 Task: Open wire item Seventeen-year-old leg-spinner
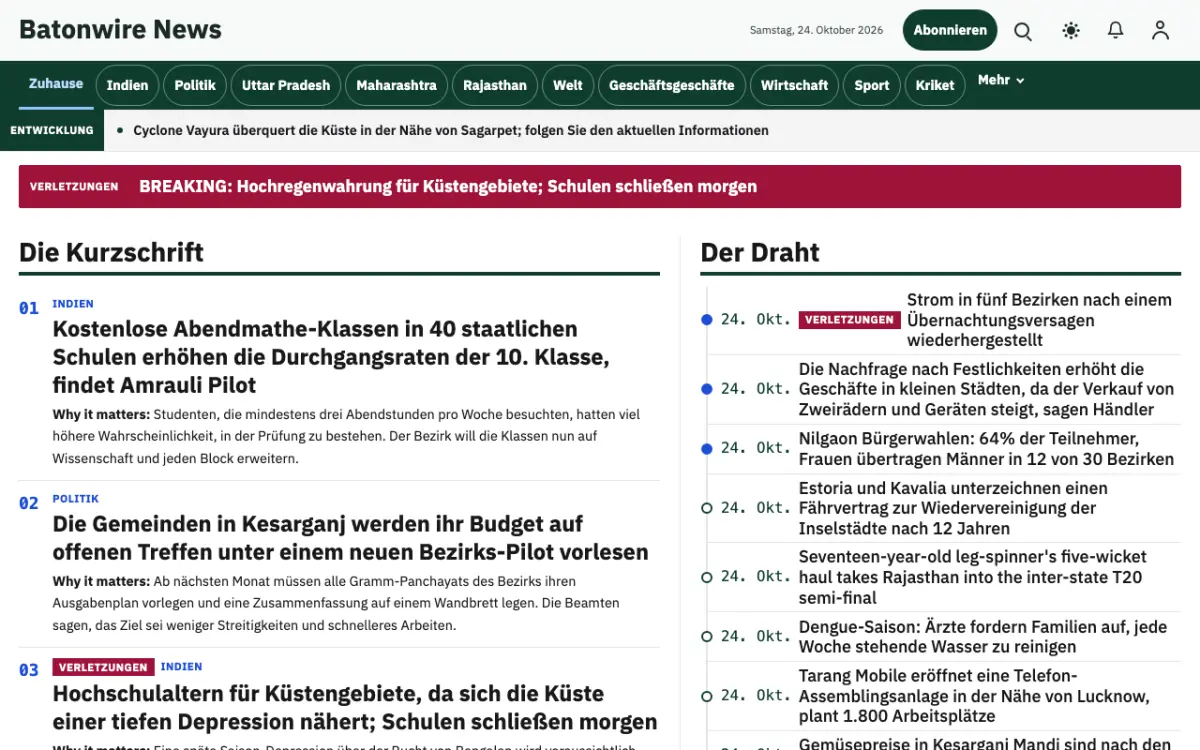973,577
